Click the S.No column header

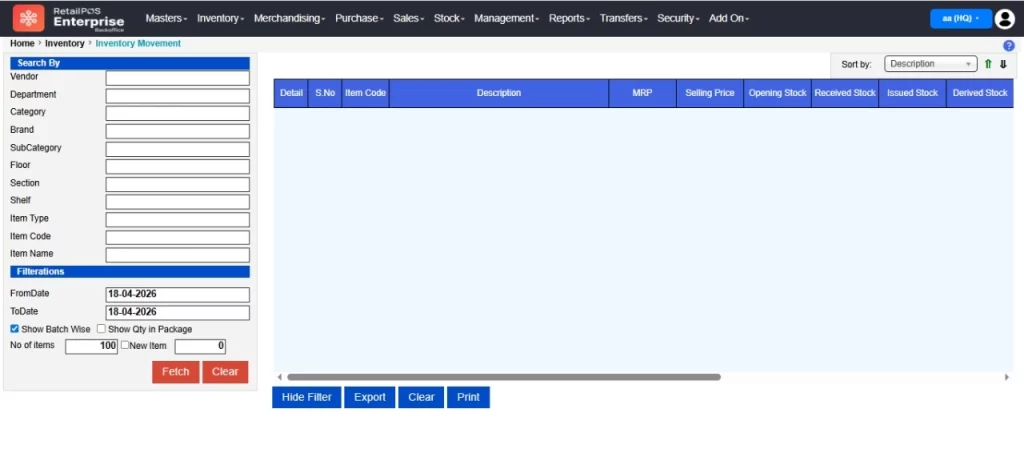click(325, 93)
